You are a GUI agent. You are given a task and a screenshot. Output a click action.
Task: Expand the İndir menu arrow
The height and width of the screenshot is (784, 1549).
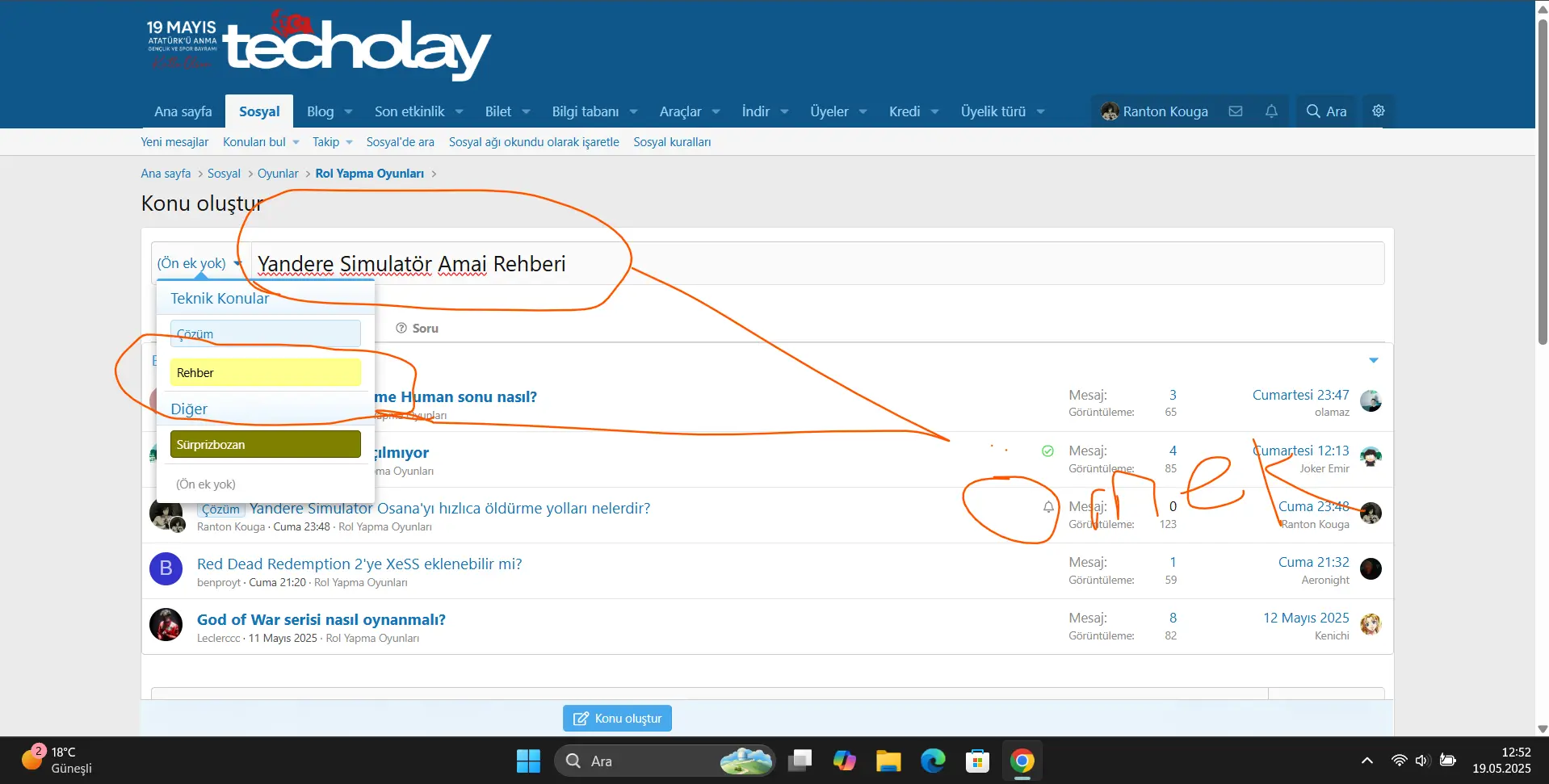point(783,111)
